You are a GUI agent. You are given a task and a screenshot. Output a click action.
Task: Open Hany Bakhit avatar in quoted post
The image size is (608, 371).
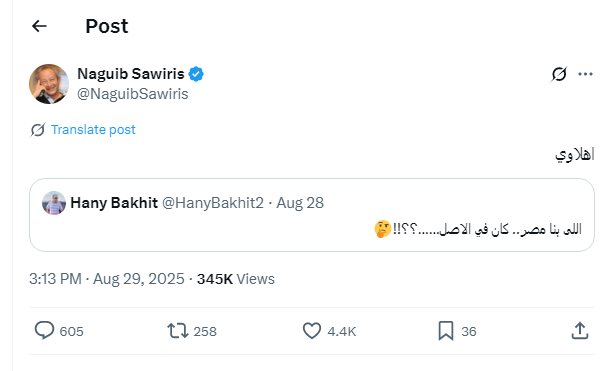click(x=54, y=203)
